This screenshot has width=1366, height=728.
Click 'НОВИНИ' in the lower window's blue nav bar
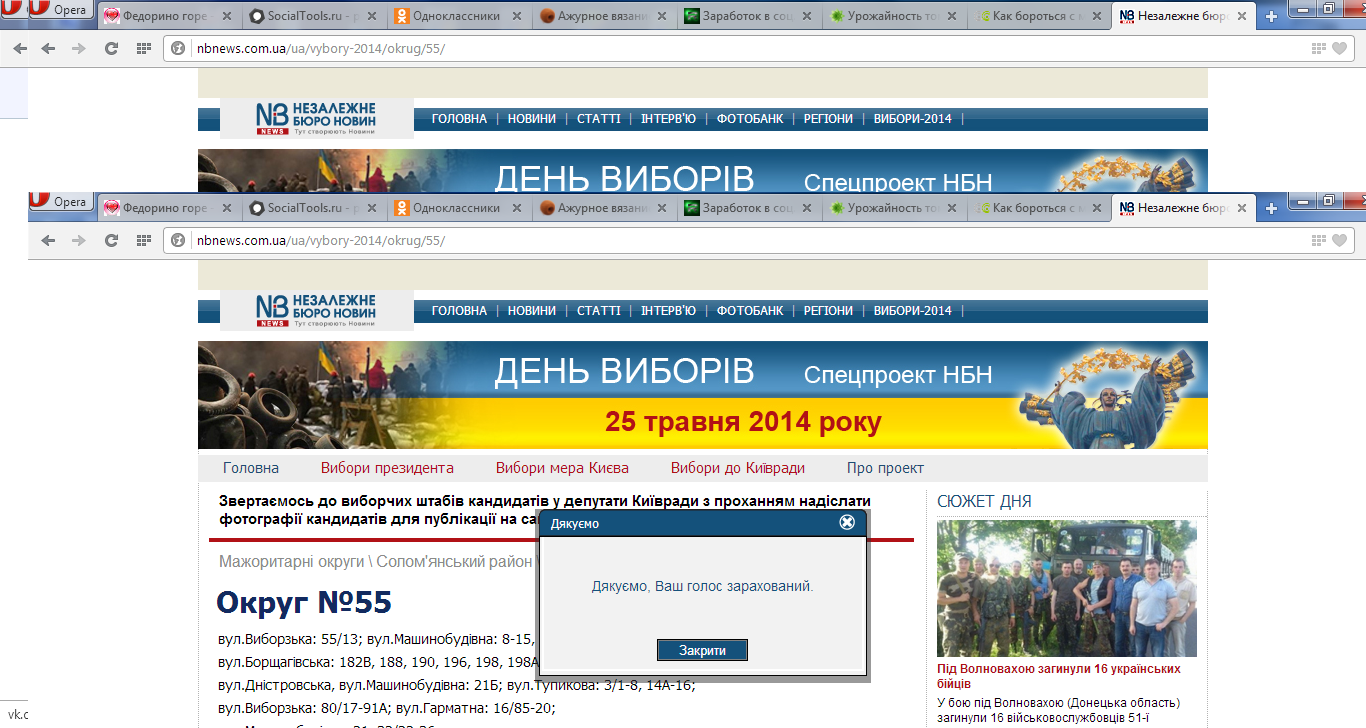[532, 311]
